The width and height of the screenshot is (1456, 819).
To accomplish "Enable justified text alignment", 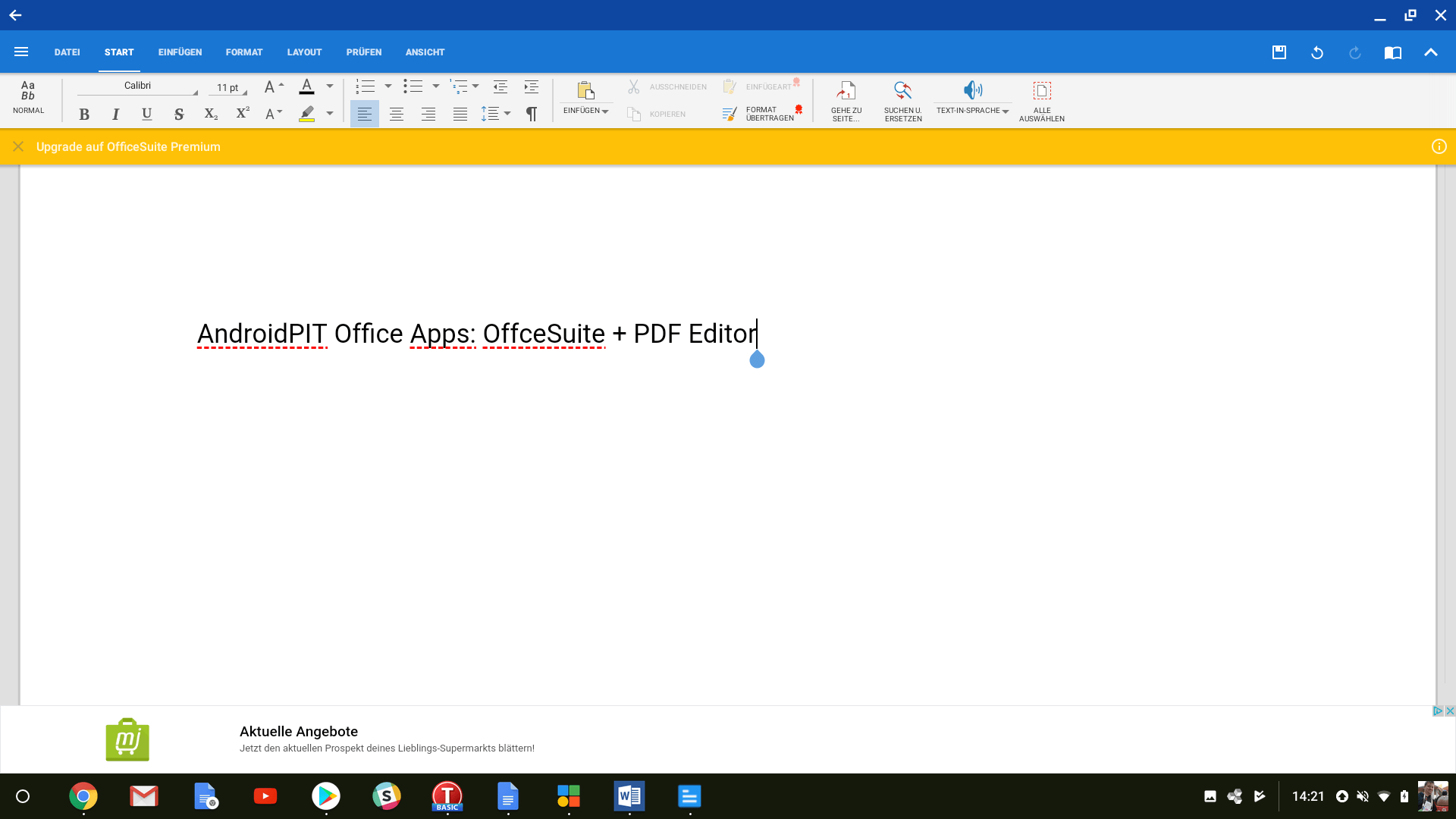I will pos(460,114).
